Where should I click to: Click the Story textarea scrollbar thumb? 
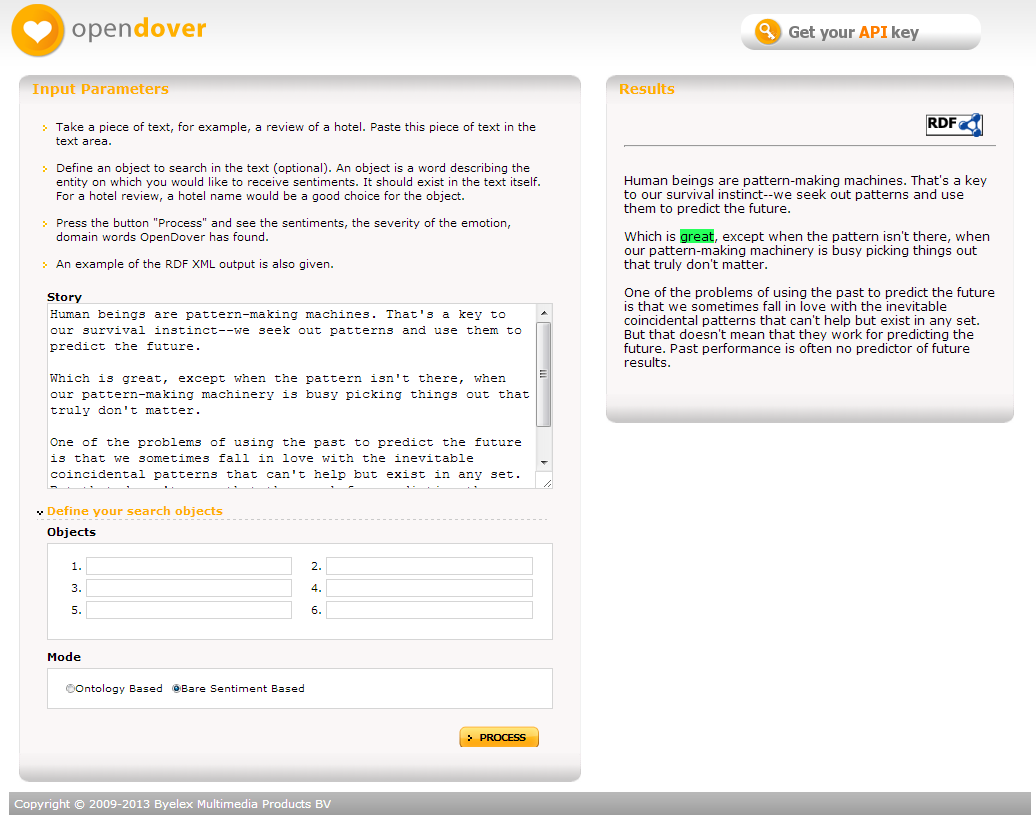click(x=544, y=374)
